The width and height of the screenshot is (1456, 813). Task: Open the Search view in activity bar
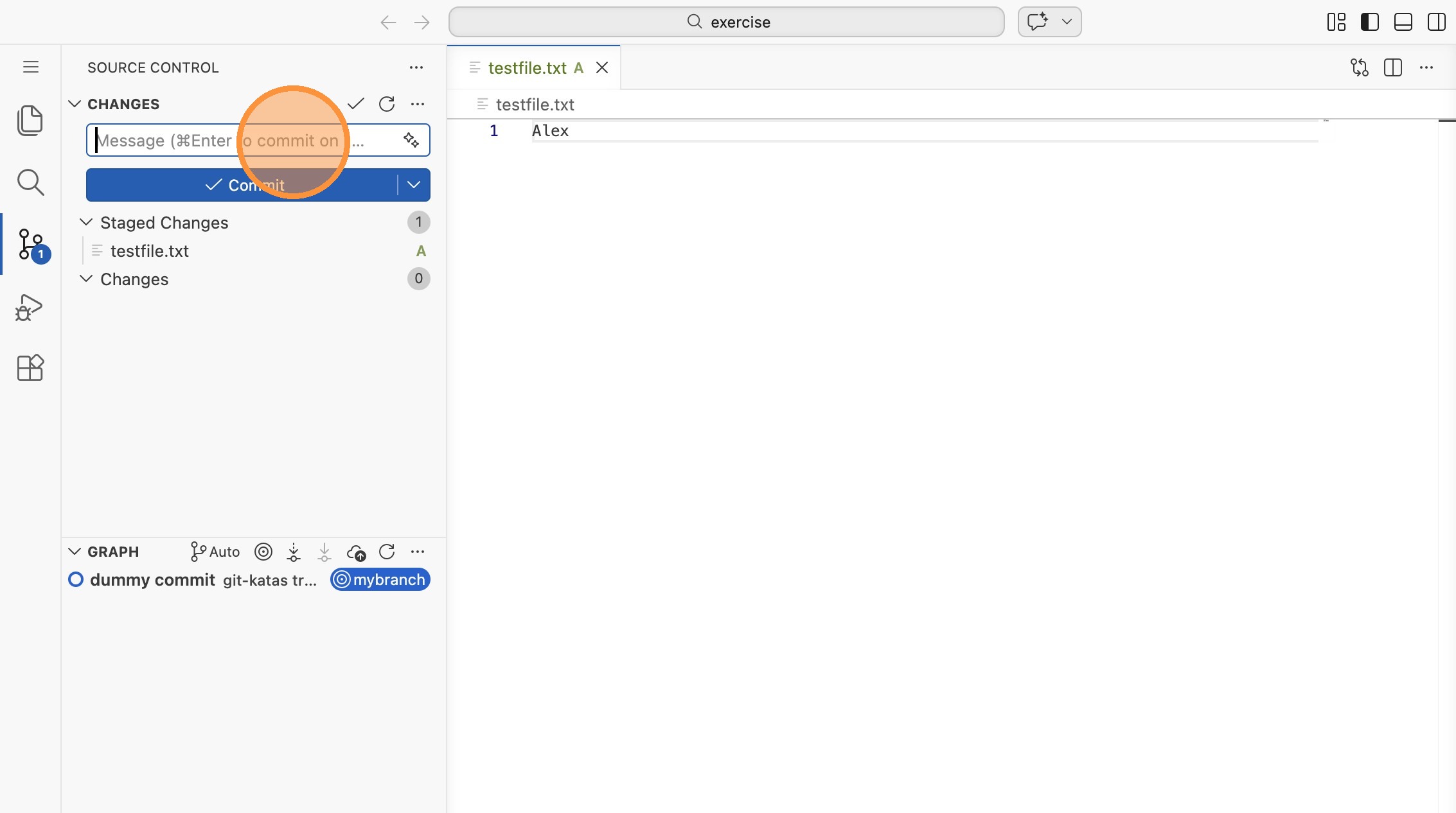[x=30, y=182]
